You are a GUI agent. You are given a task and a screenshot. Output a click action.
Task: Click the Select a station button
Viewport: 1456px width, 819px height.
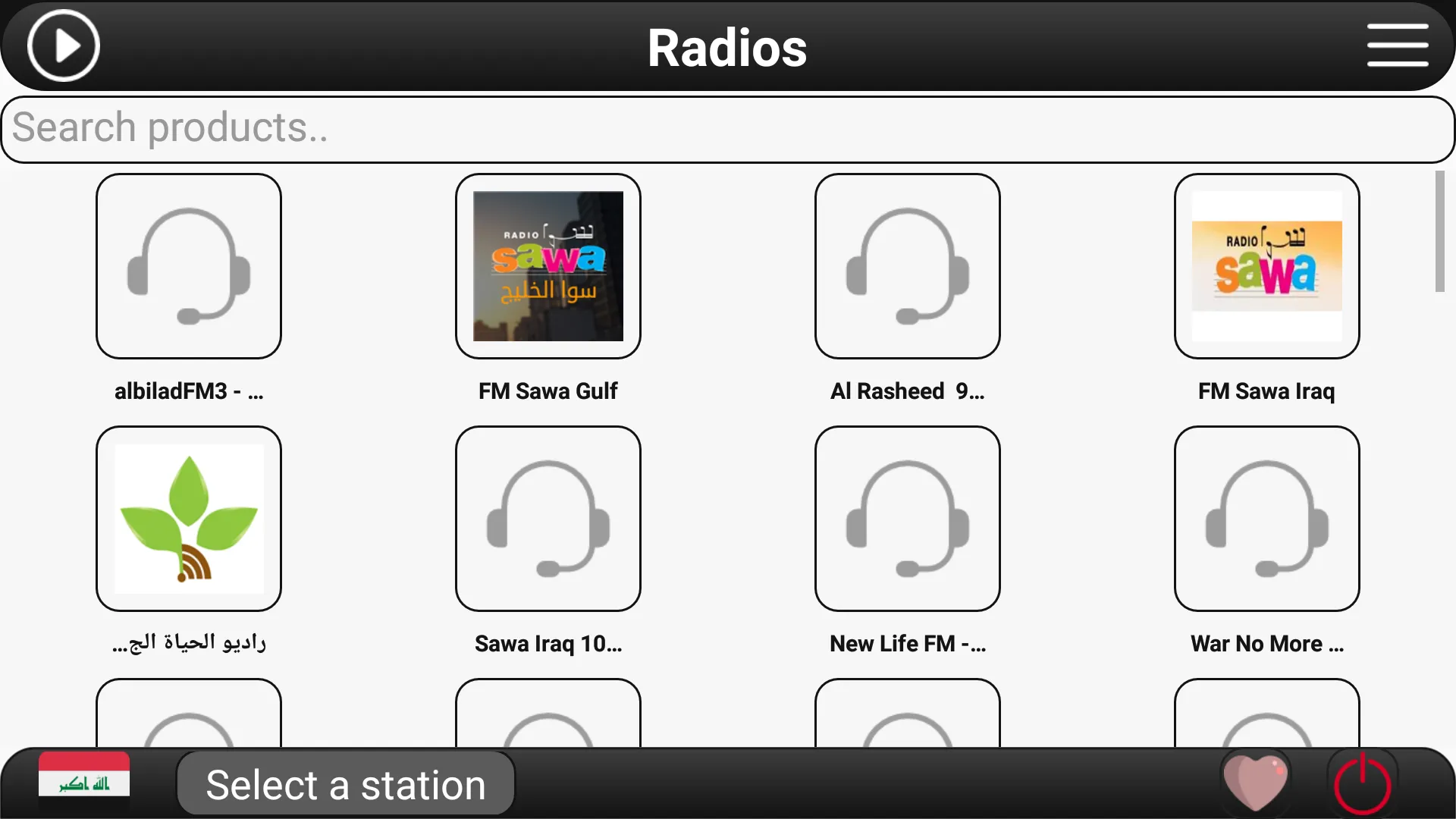(346, 783)
